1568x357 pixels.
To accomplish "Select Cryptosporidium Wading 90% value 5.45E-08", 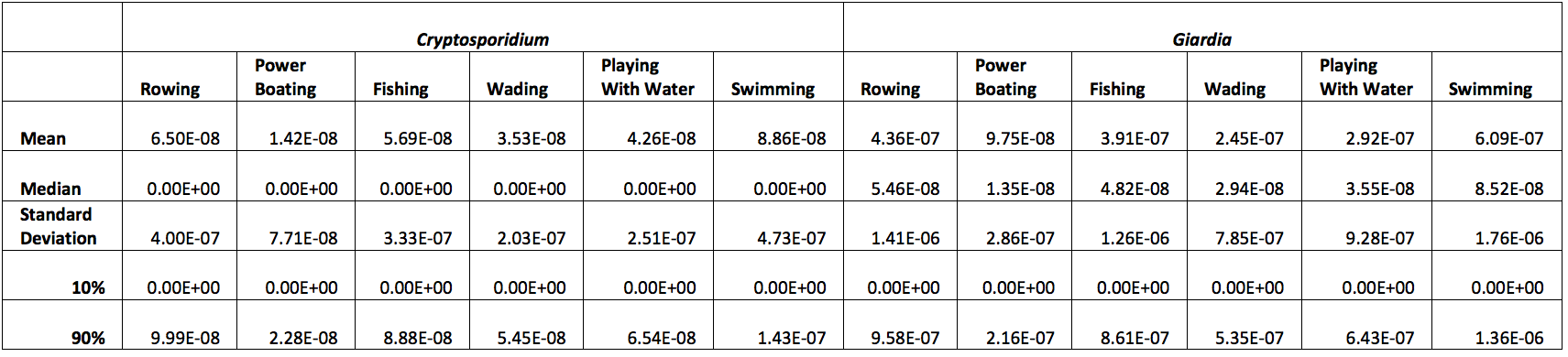I will 532,338.
